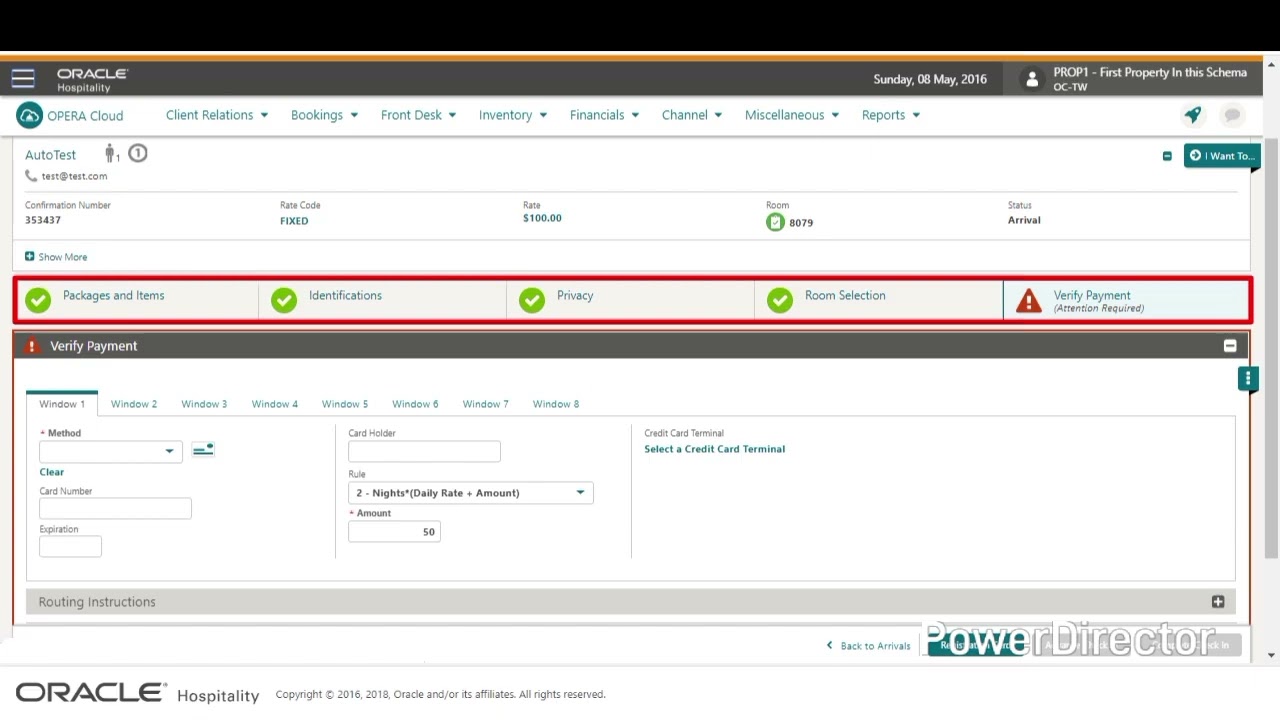The image size is (1280, 720).
Task: Click the I Want To button
Action: pos(1221,156)
